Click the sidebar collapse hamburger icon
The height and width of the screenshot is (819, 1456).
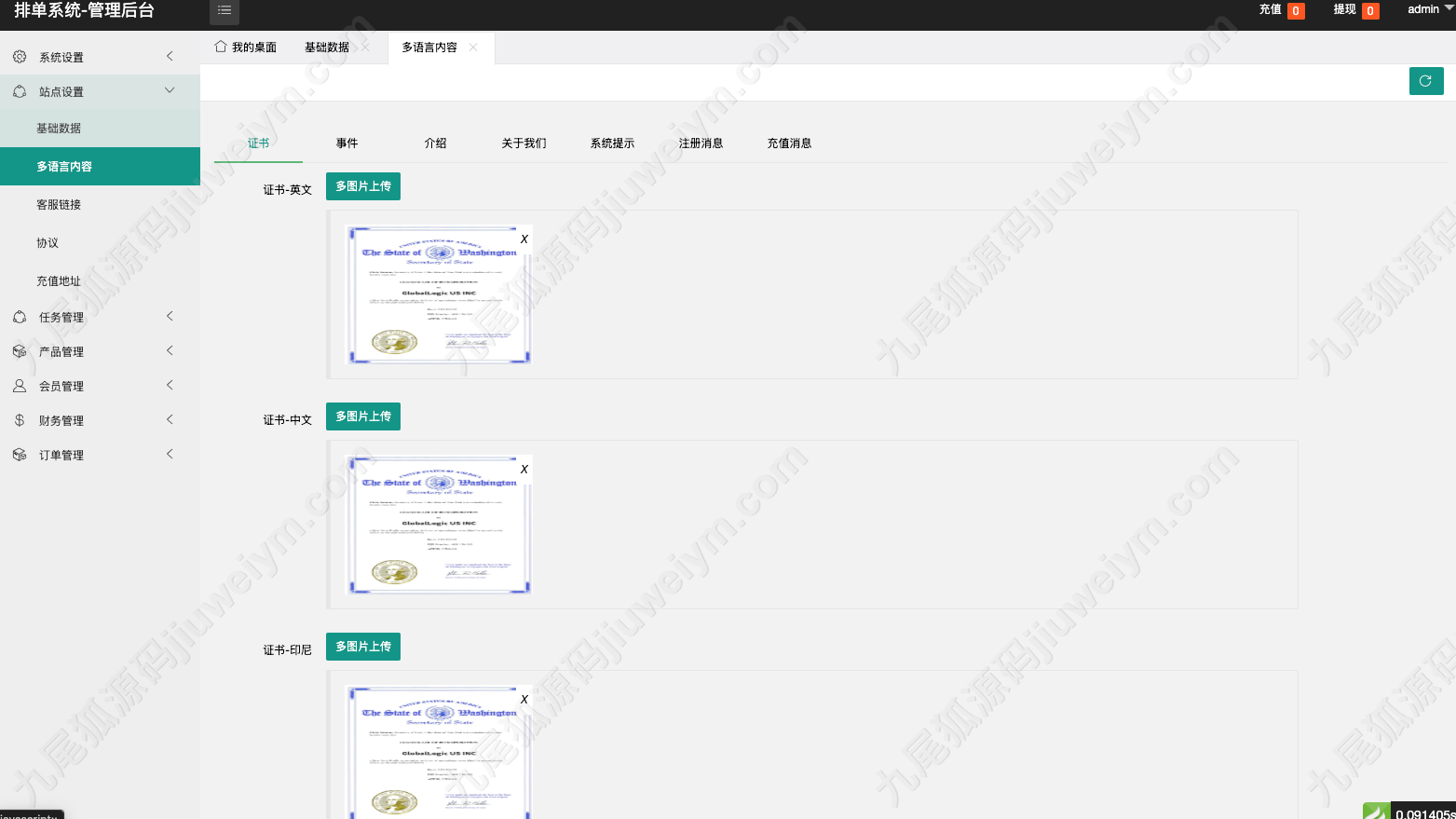[x=224, y=10]
